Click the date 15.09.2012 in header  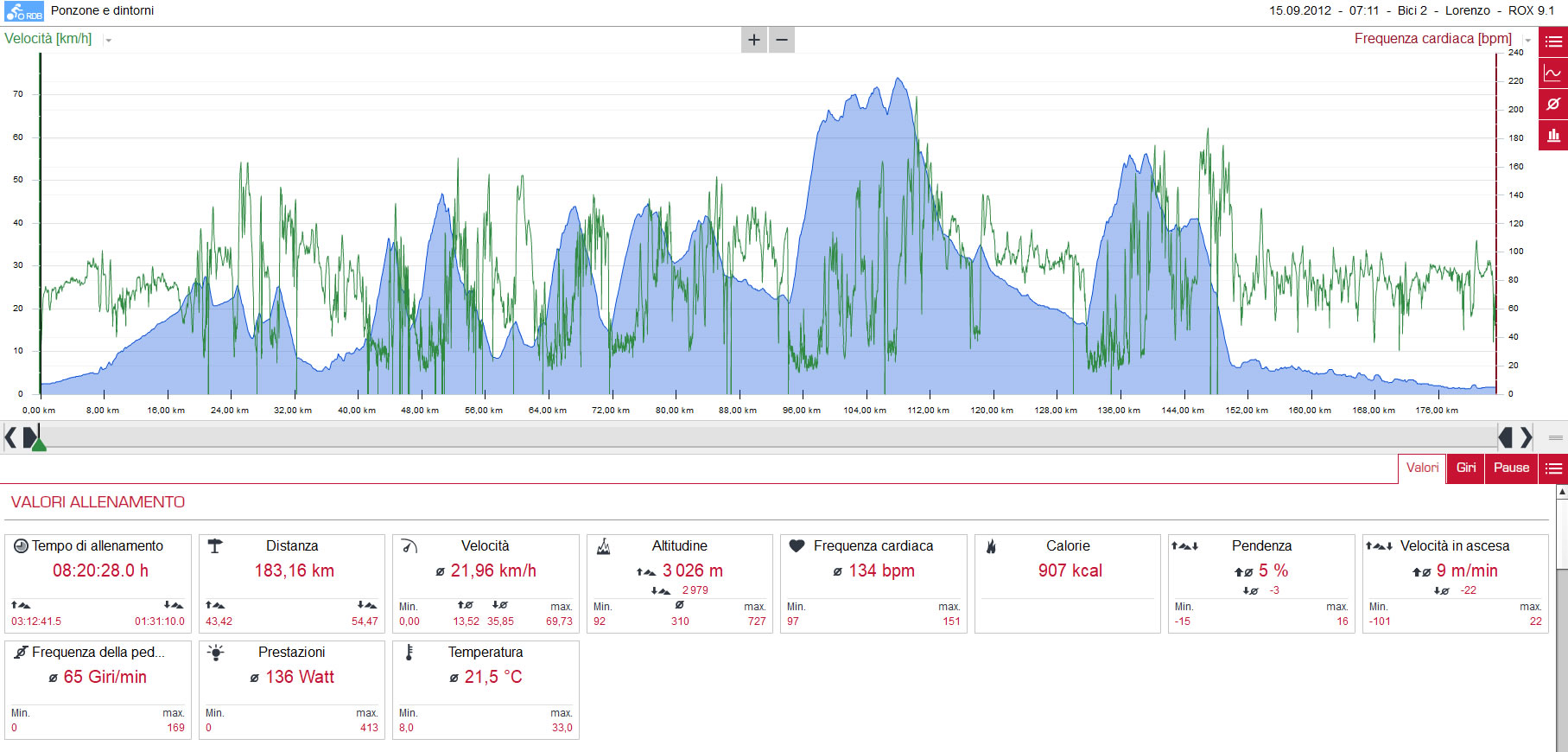coord(1300,10)
